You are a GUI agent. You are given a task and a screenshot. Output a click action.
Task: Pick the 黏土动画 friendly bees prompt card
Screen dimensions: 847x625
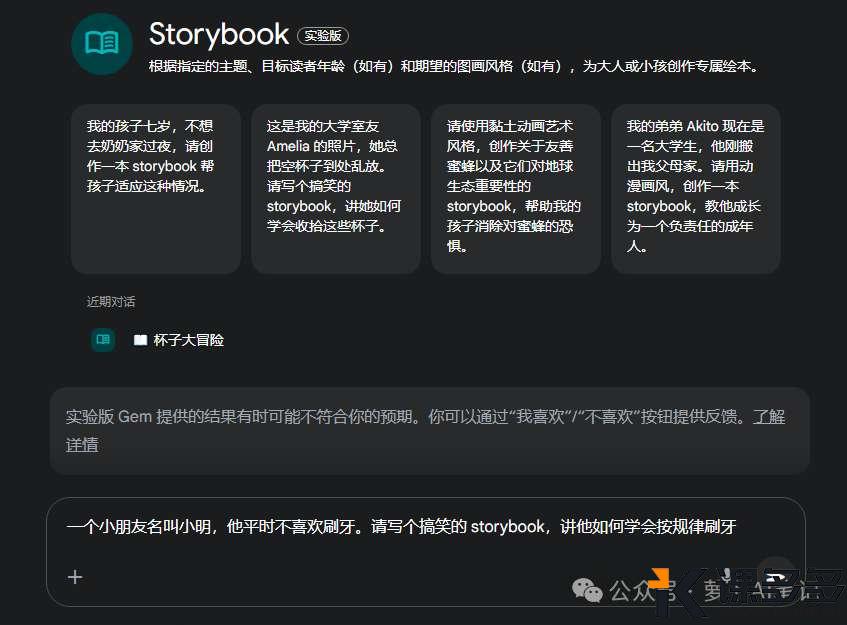(515, 188)
